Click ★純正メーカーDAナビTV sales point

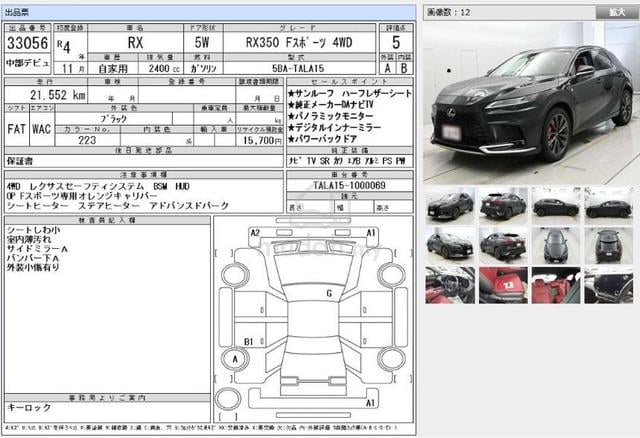click(x=330, y=105)
